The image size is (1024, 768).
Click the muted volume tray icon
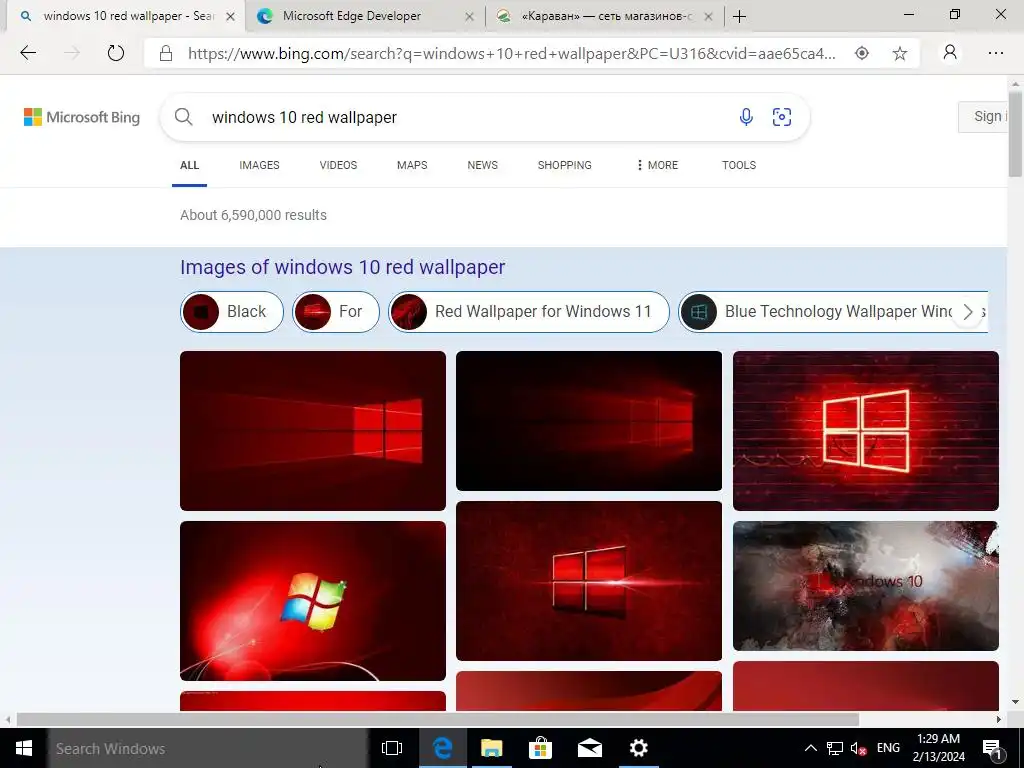[858, 748]
